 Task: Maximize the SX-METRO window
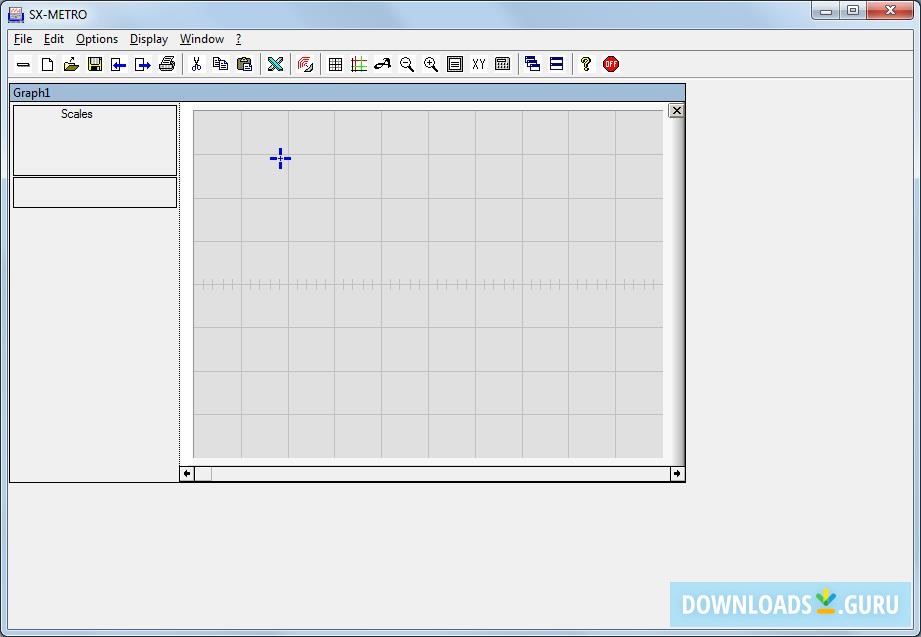(x=853, y=11)
